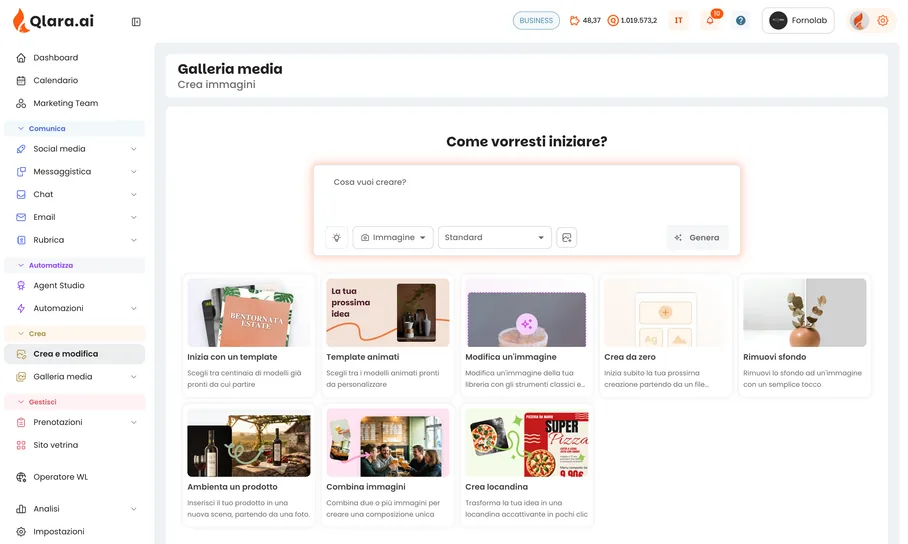Click the Rimuovi sfondo vase thumbnail

click(804, 312)
